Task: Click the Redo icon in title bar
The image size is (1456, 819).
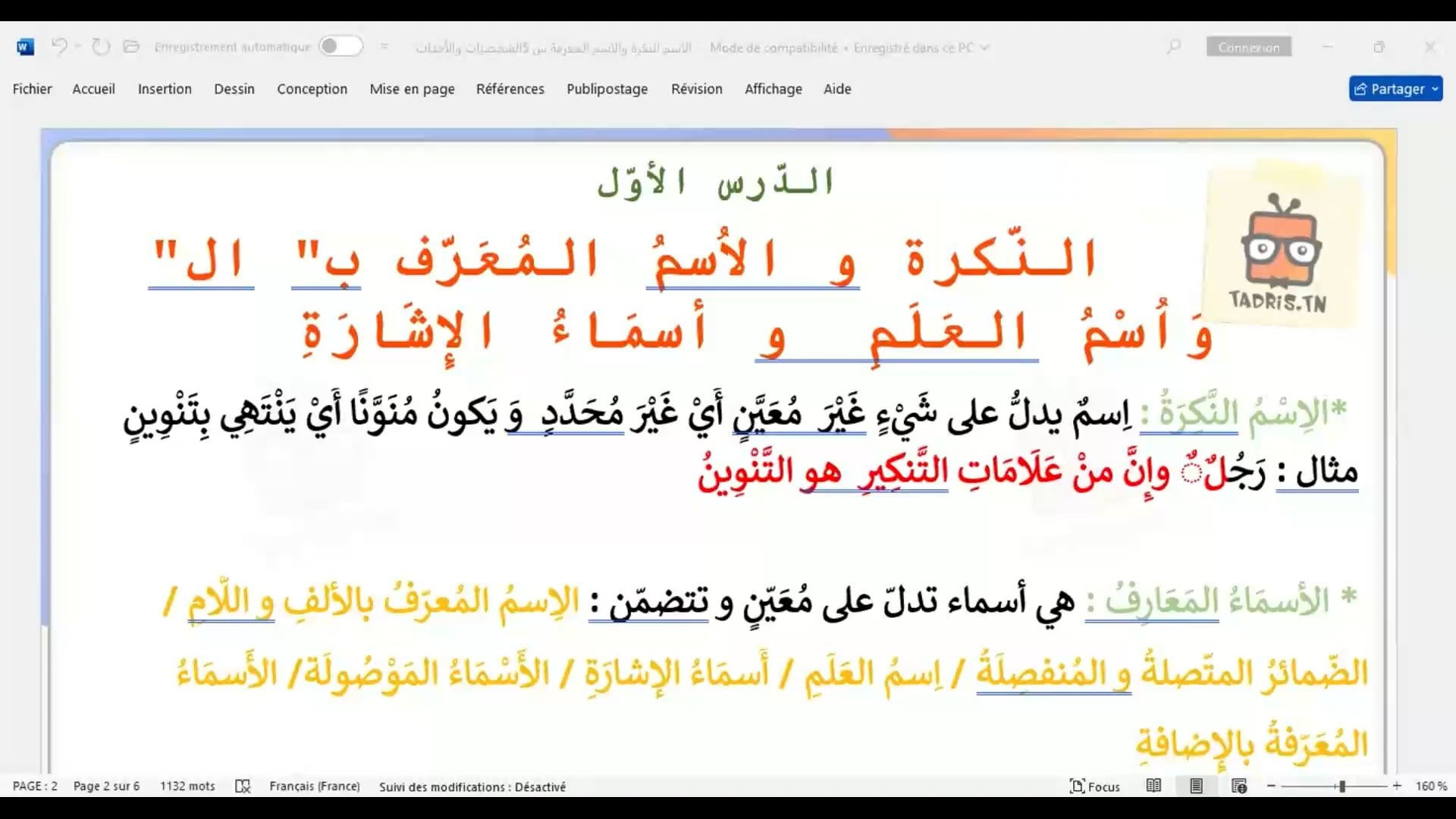Action: 100,47
